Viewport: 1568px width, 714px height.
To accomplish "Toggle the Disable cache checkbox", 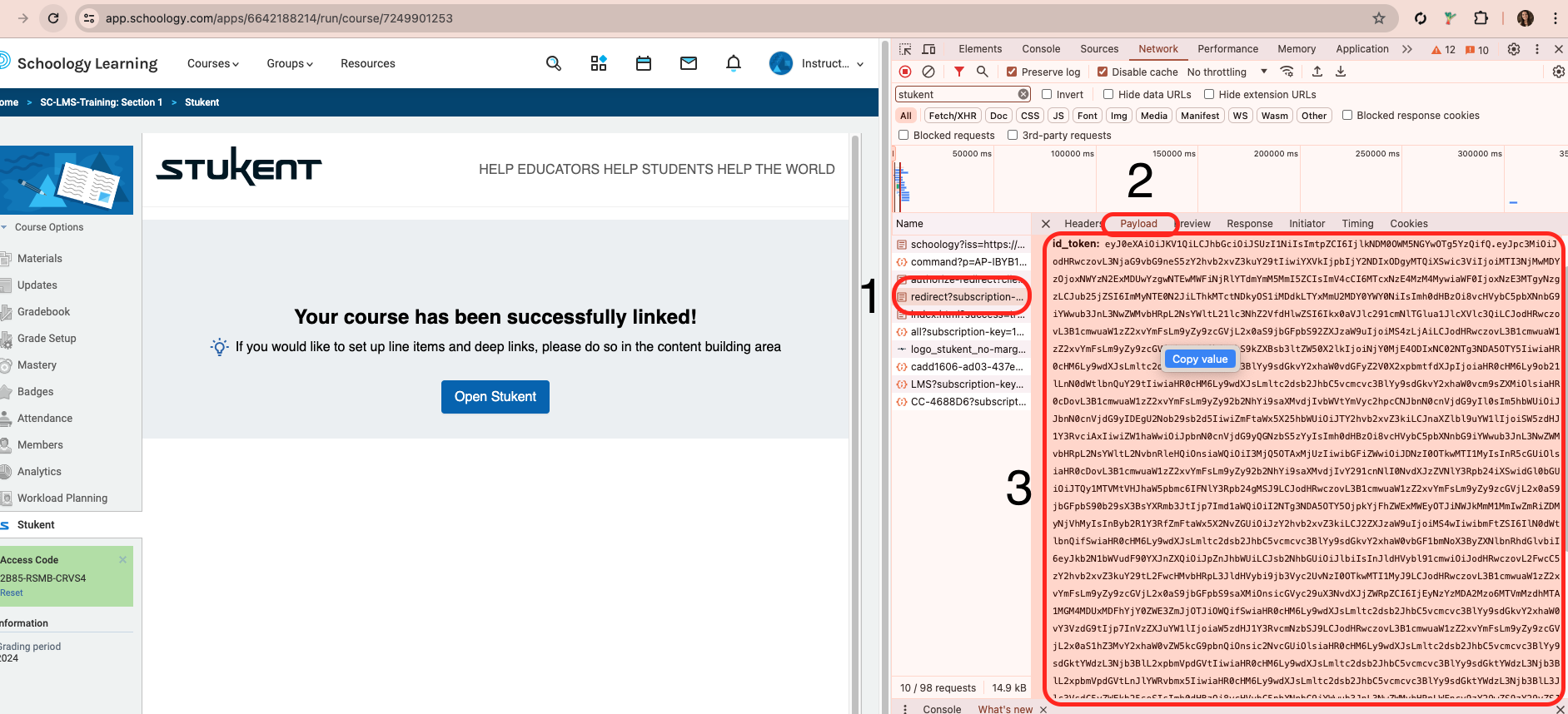I will click(x=1103, y=72).
